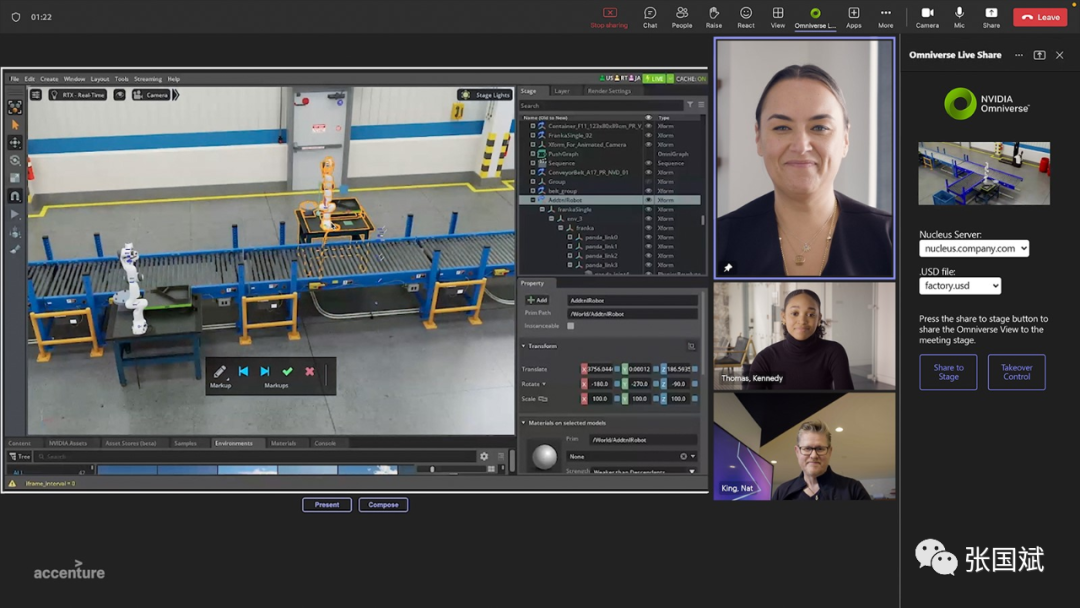Click the factory scene thumbnail in side panel

tap(984, 174)
